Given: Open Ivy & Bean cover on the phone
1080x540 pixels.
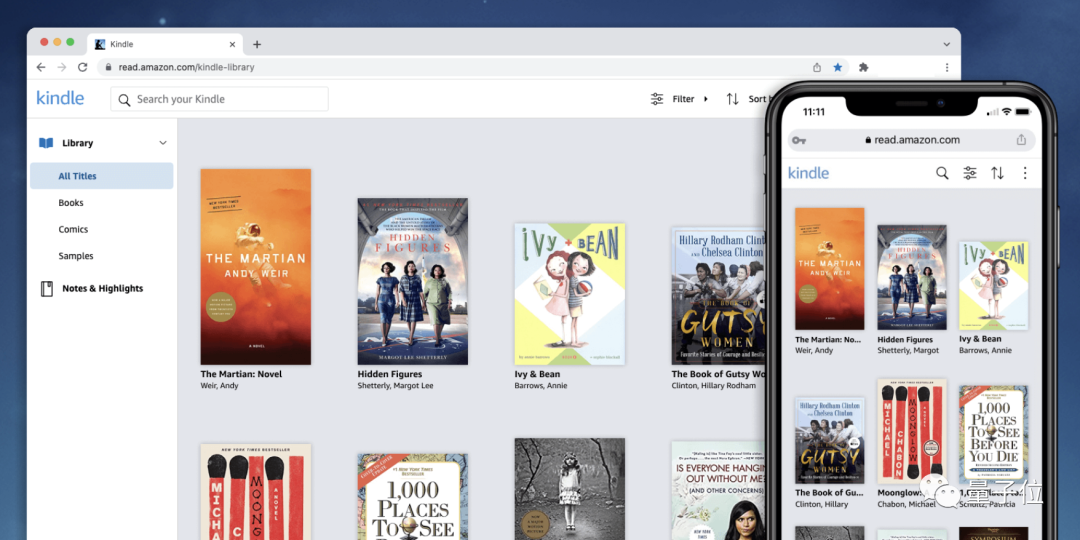Looking at the screenshot, I should click(994, 285).
